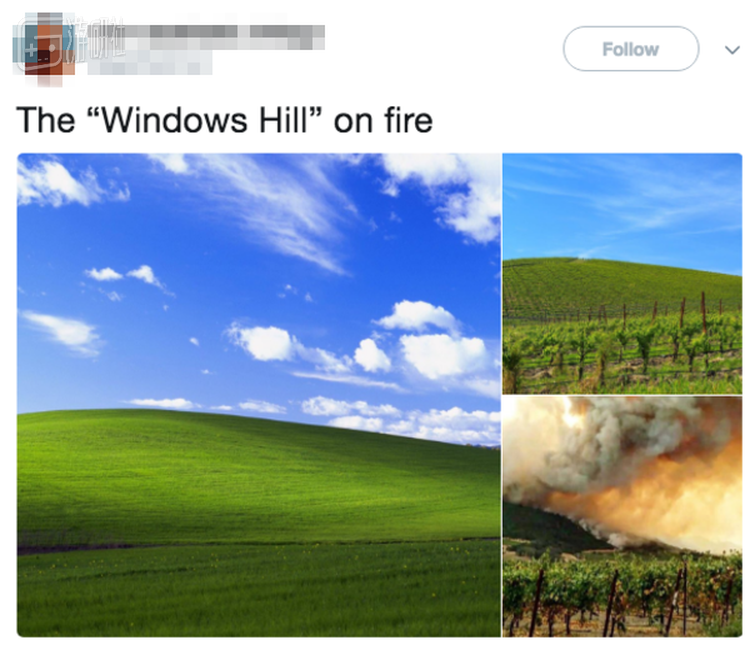Click the Follow button
750x645 pixels.
click(x=630, y=49)
